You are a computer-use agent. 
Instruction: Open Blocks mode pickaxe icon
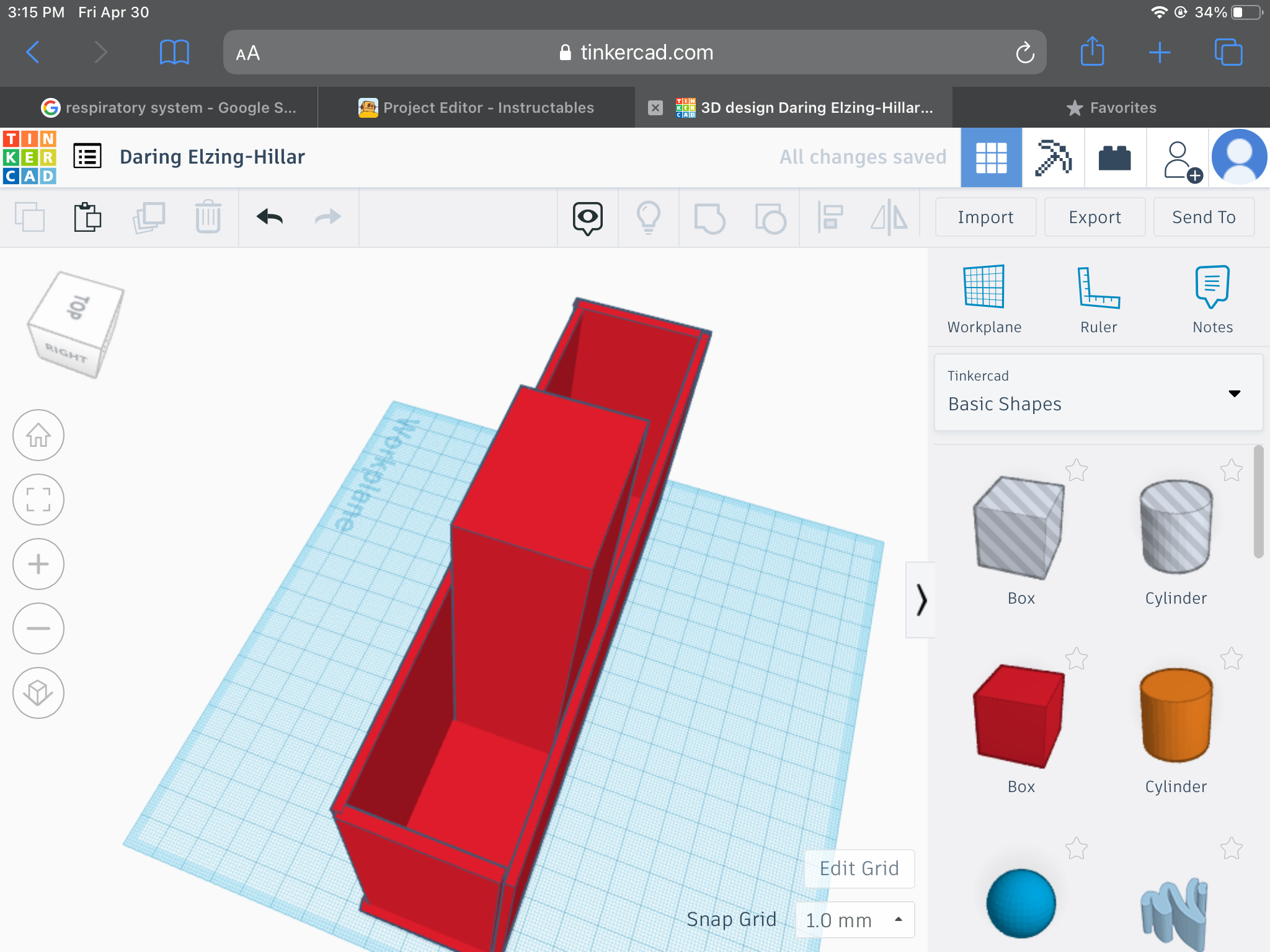pos(1053,157)
